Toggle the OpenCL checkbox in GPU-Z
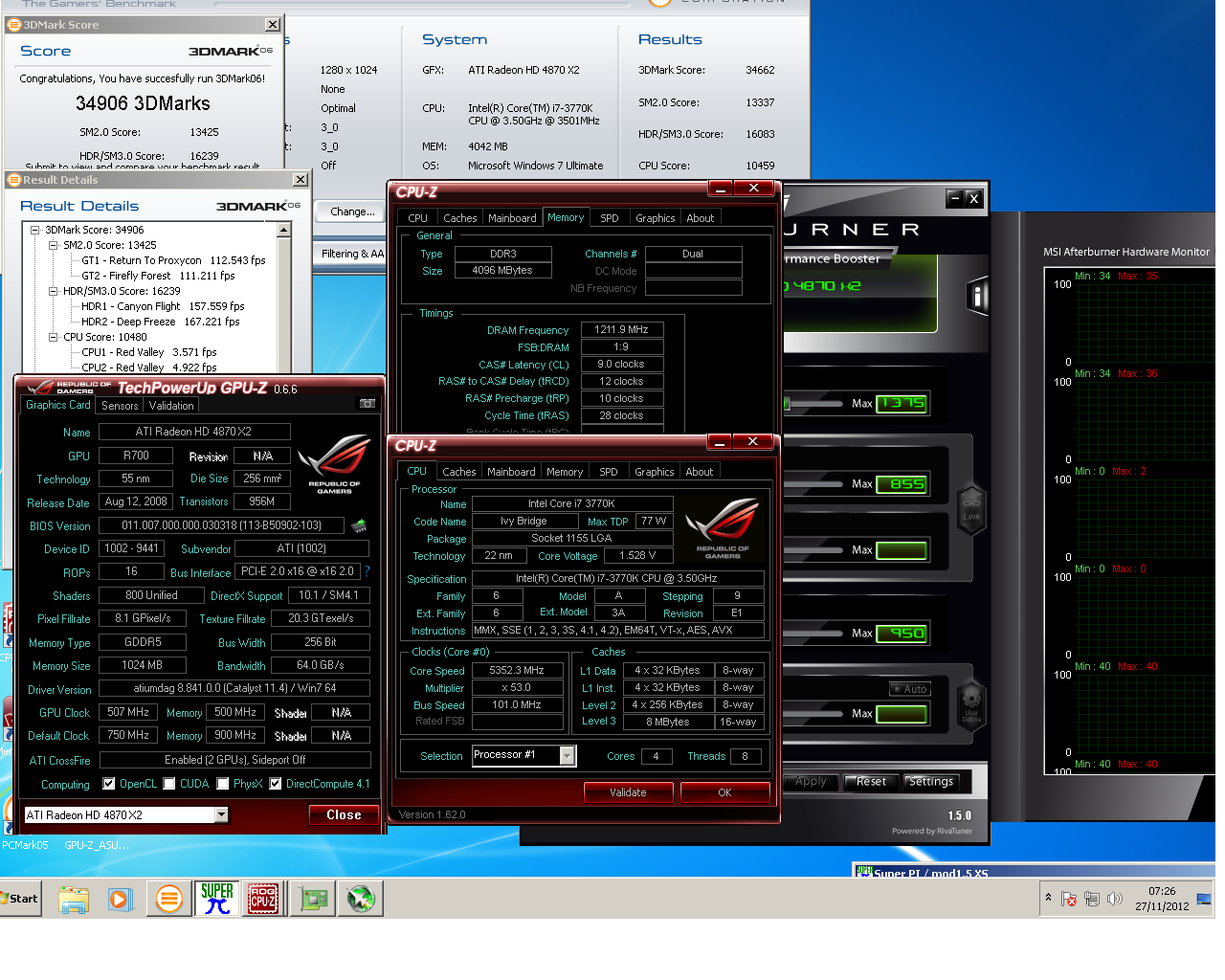Viewport: 1225px width, 980px height. pyautogui.click(x=108, y=784)
